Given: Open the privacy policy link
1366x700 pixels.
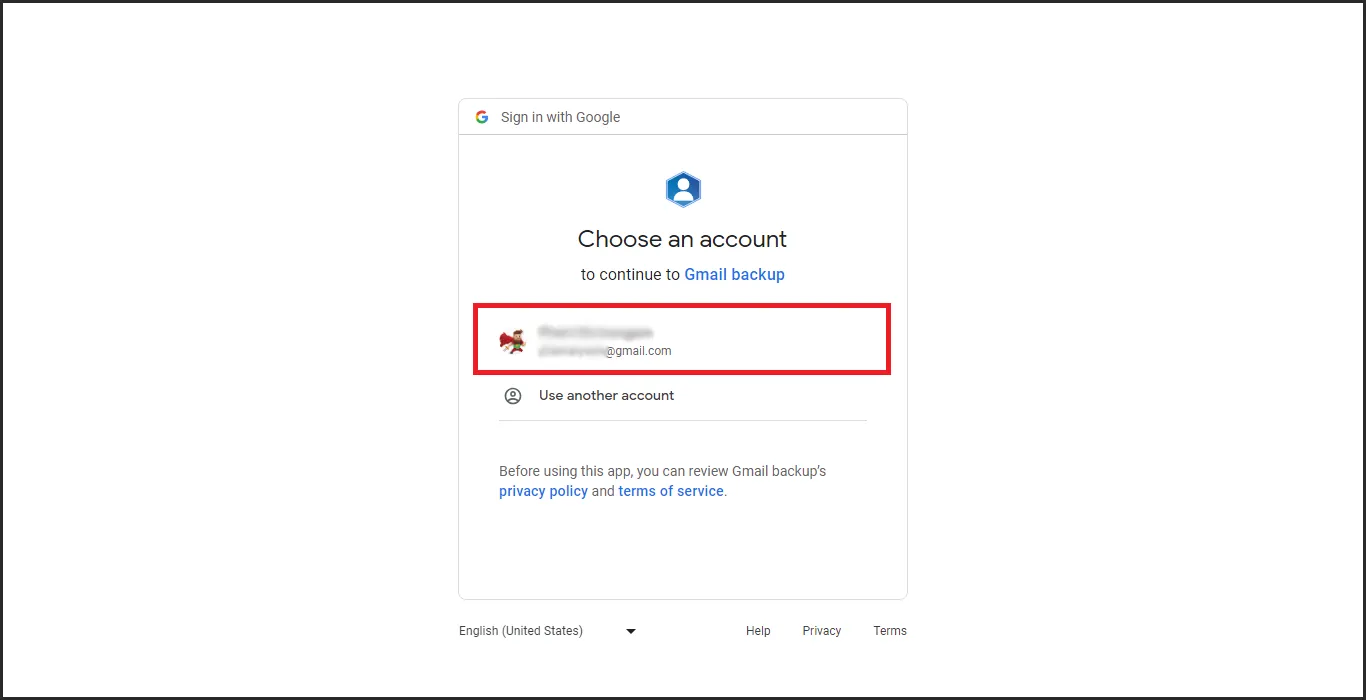Looking at the screenshot, I should (543, 491).
